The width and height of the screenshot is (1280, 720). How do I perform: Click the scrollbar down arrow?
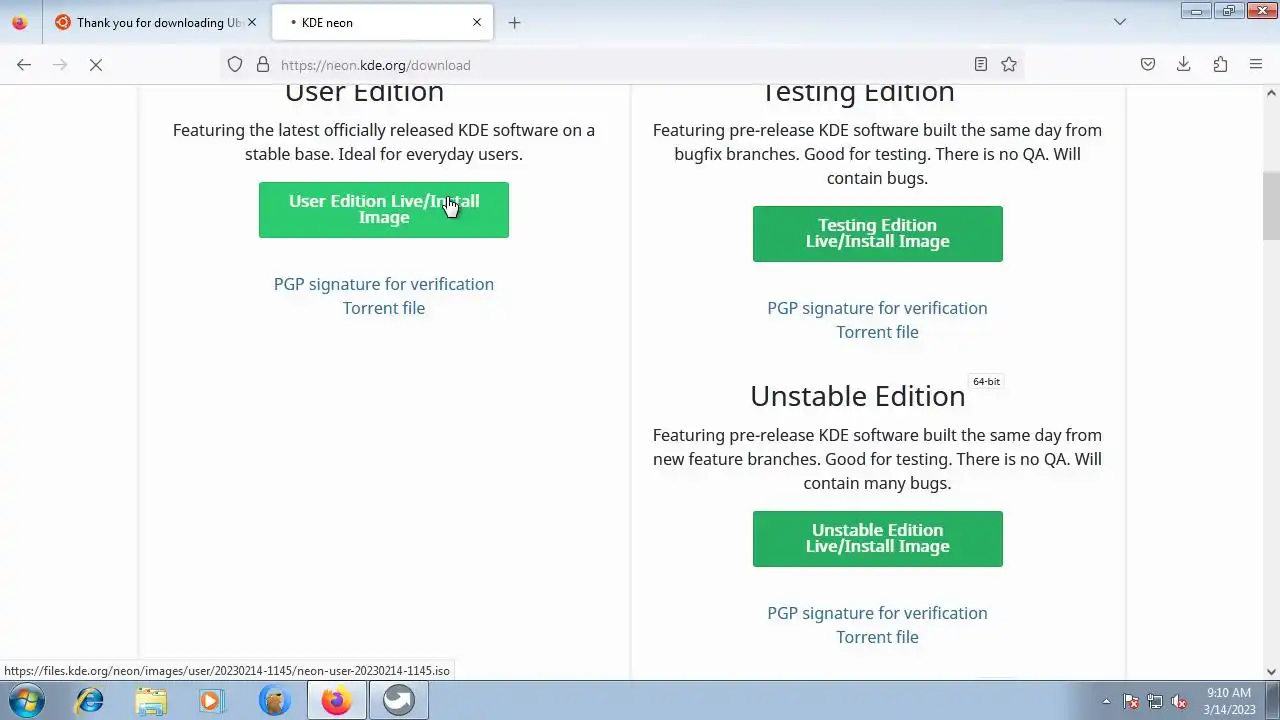click(x=1271, y=672)
